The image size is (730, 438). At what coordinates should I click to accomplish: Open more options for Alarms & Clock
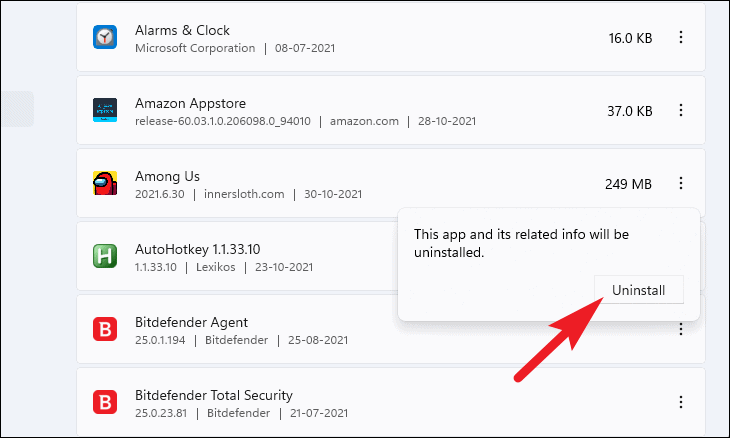point(681,37)
